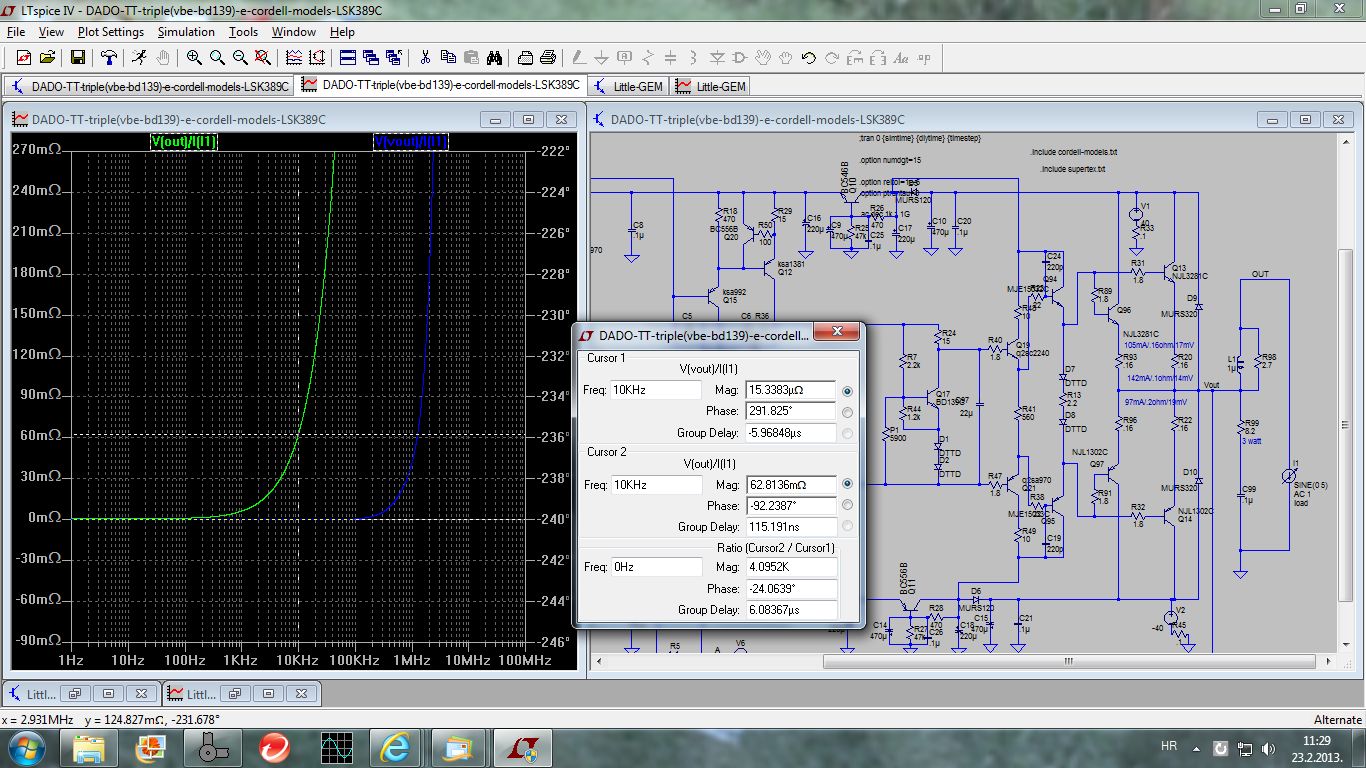Viewport: 1366px width, 768px height.
Task: Show hidden tray icons arrow
Action: coord(1196,747)
